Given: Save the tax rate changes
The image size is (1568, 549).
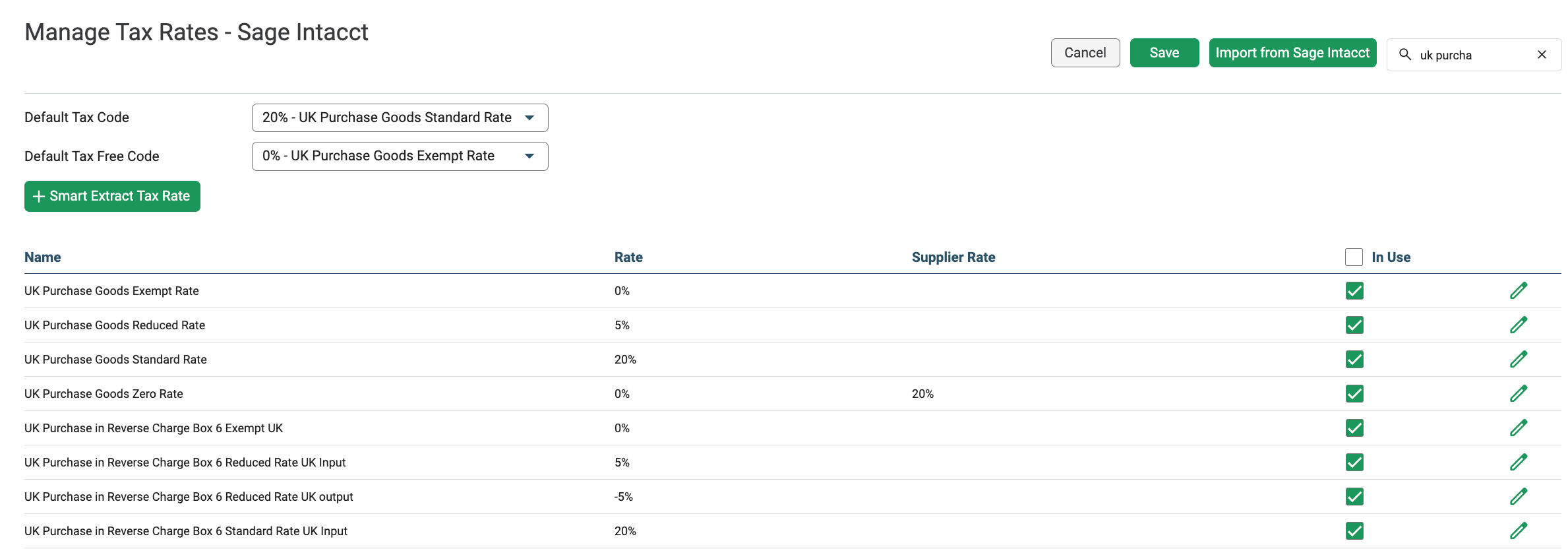Looking at the screenshot, I should (1164, 53).
